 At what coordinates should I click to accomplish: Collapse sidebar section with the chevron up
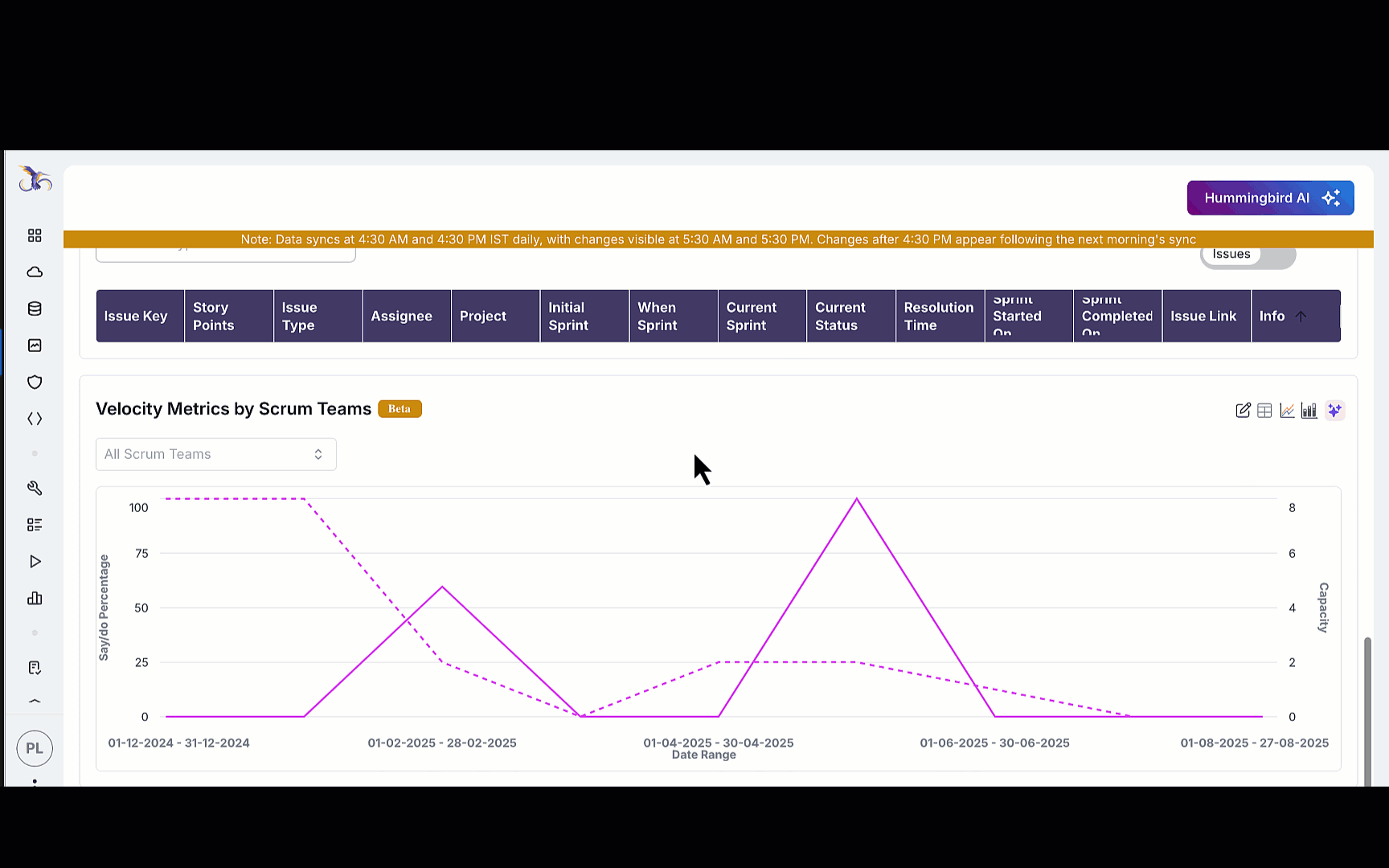click(35, 702)
